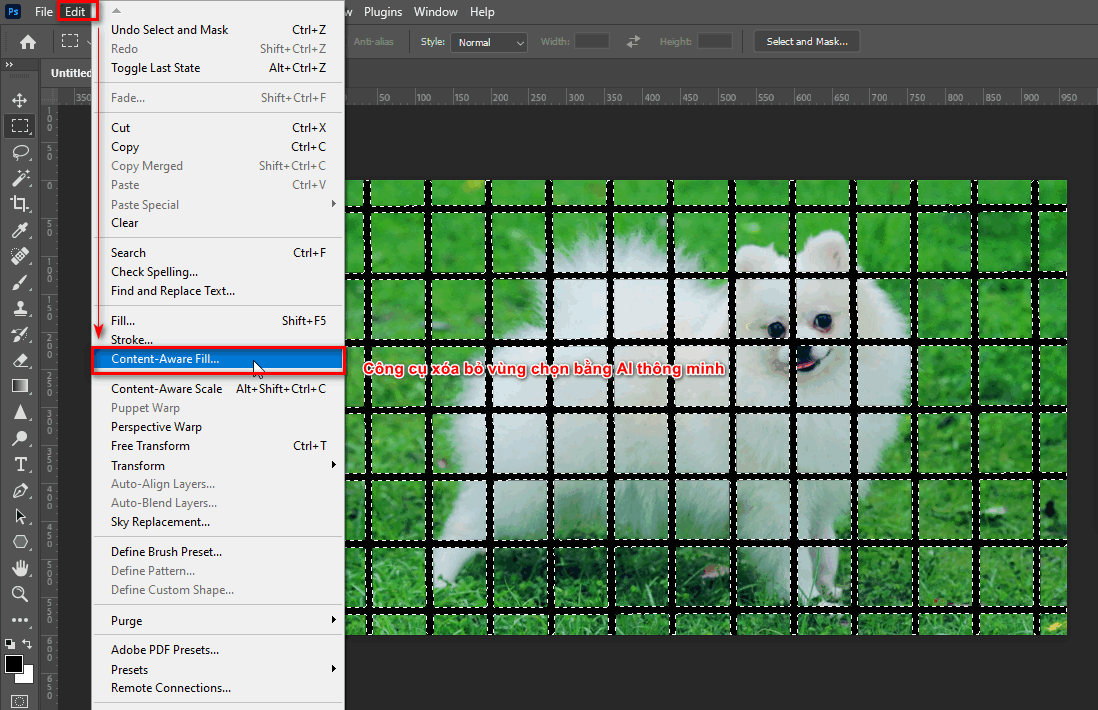Open the Edit menu
This screenshot has height=710, width=1098.
pos(74,11)
